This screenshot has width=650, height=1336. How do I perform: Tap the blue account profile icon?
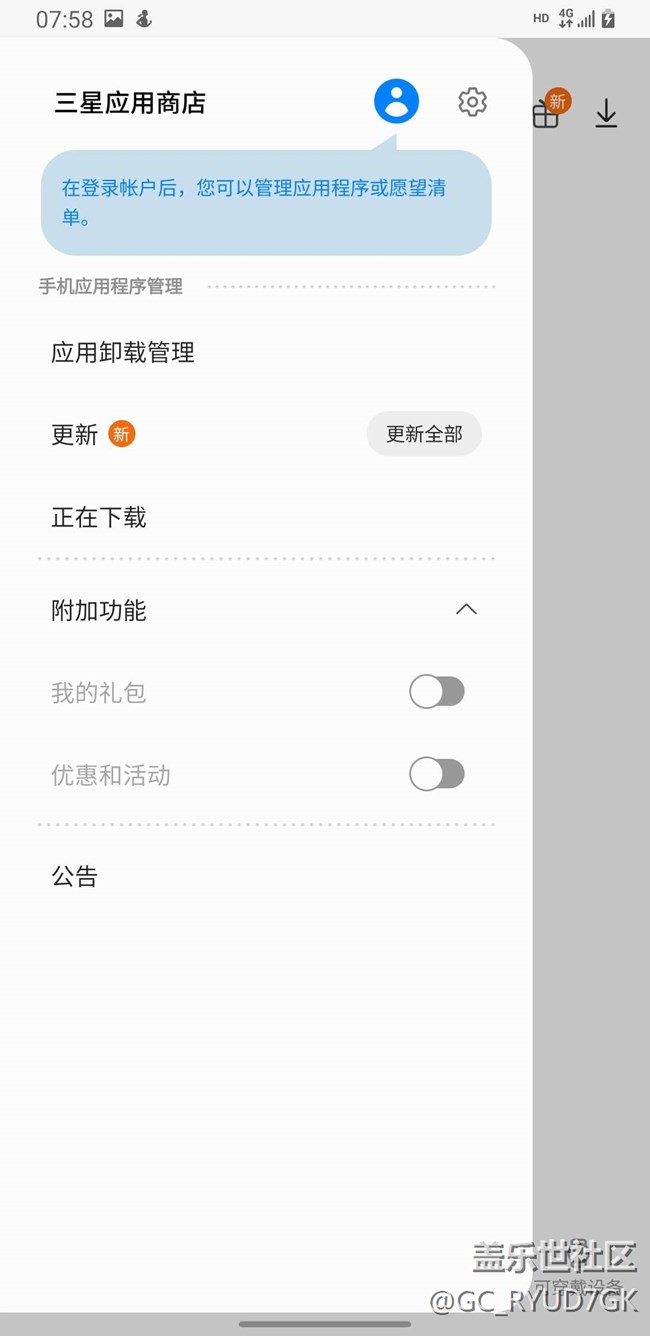point(396,101)
